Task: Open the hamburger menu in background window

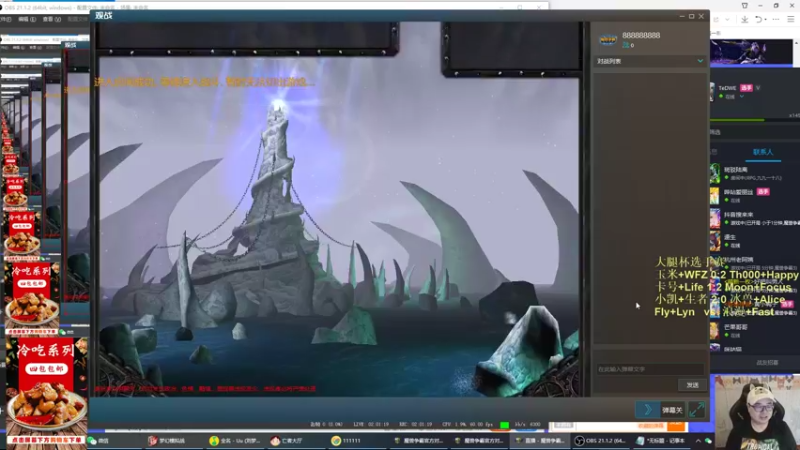Action: tap(791, 19)
